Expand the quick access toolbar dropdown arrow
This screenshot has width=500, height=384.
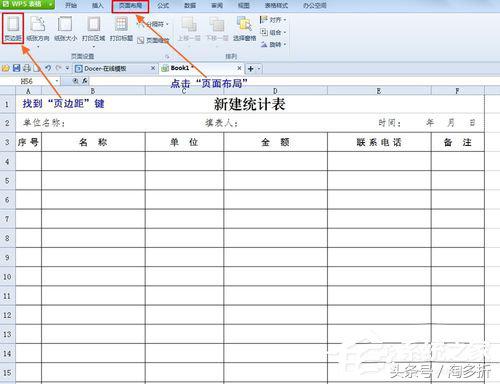point(67,68)
